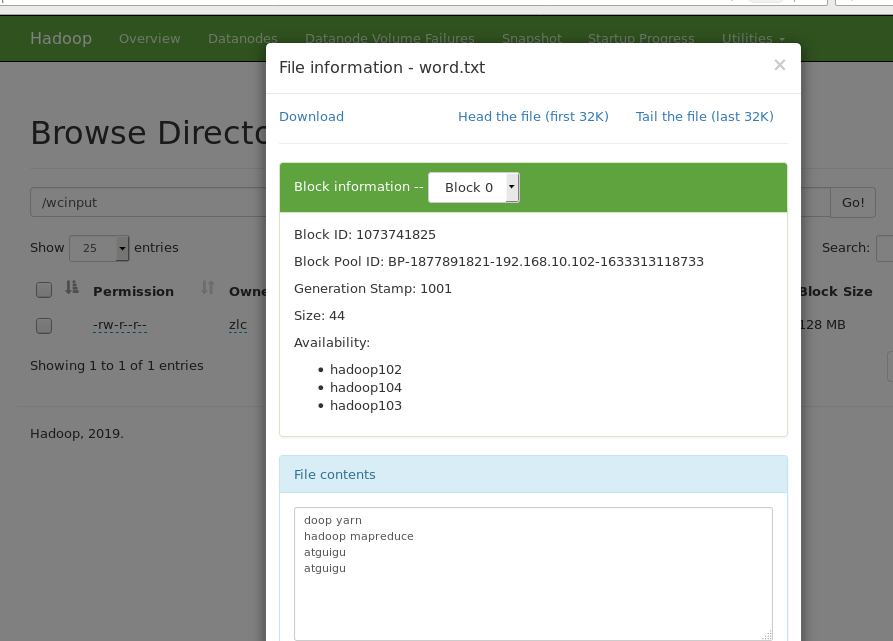Screen dimensions: 893x641
Task: Click the Block Size column header
Action: click(836, 291)
